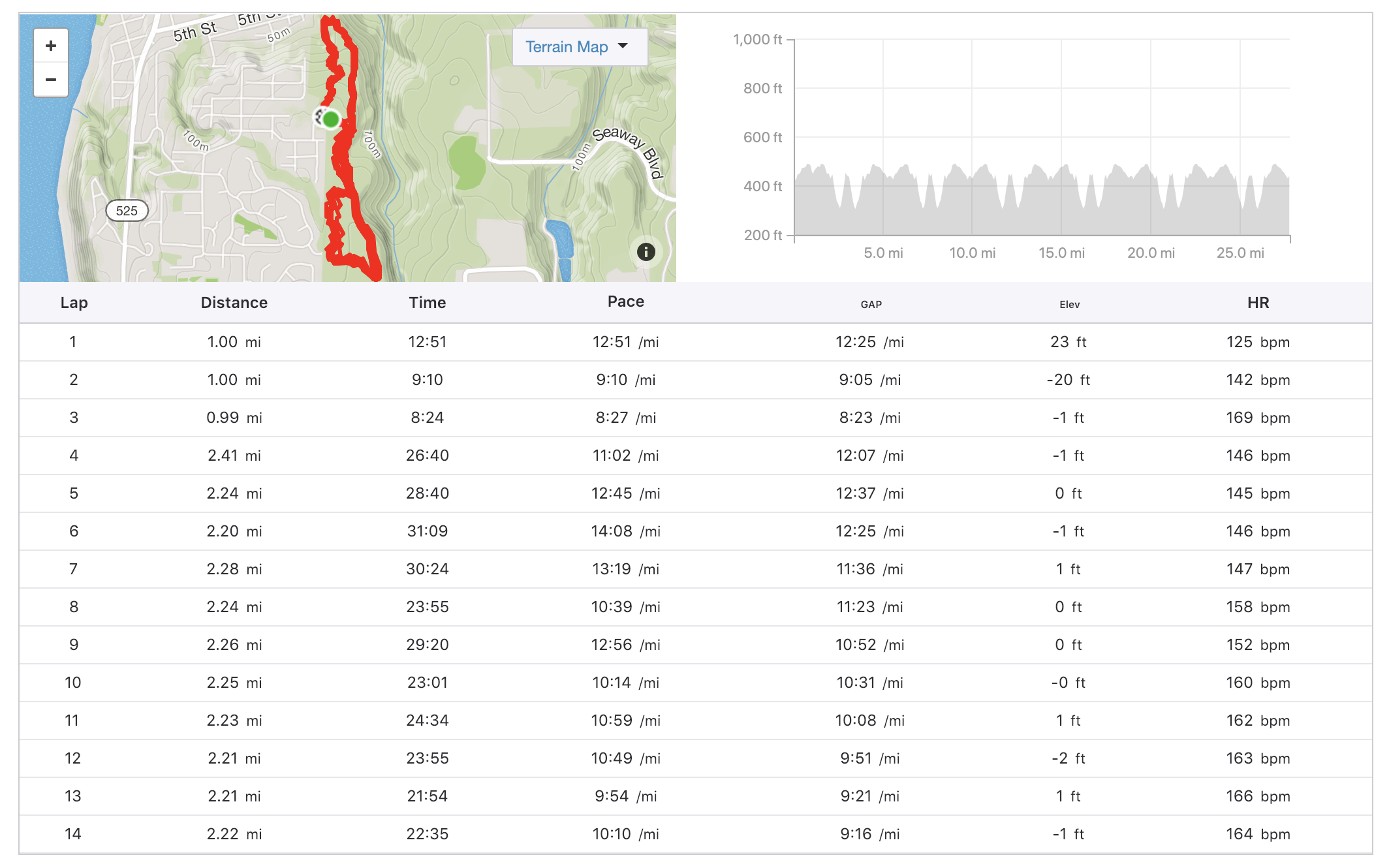Click the elevation chart at 15.0 mi
Screen dimensions: 1389x868
pyautogui.click(x=1061, y=196)
